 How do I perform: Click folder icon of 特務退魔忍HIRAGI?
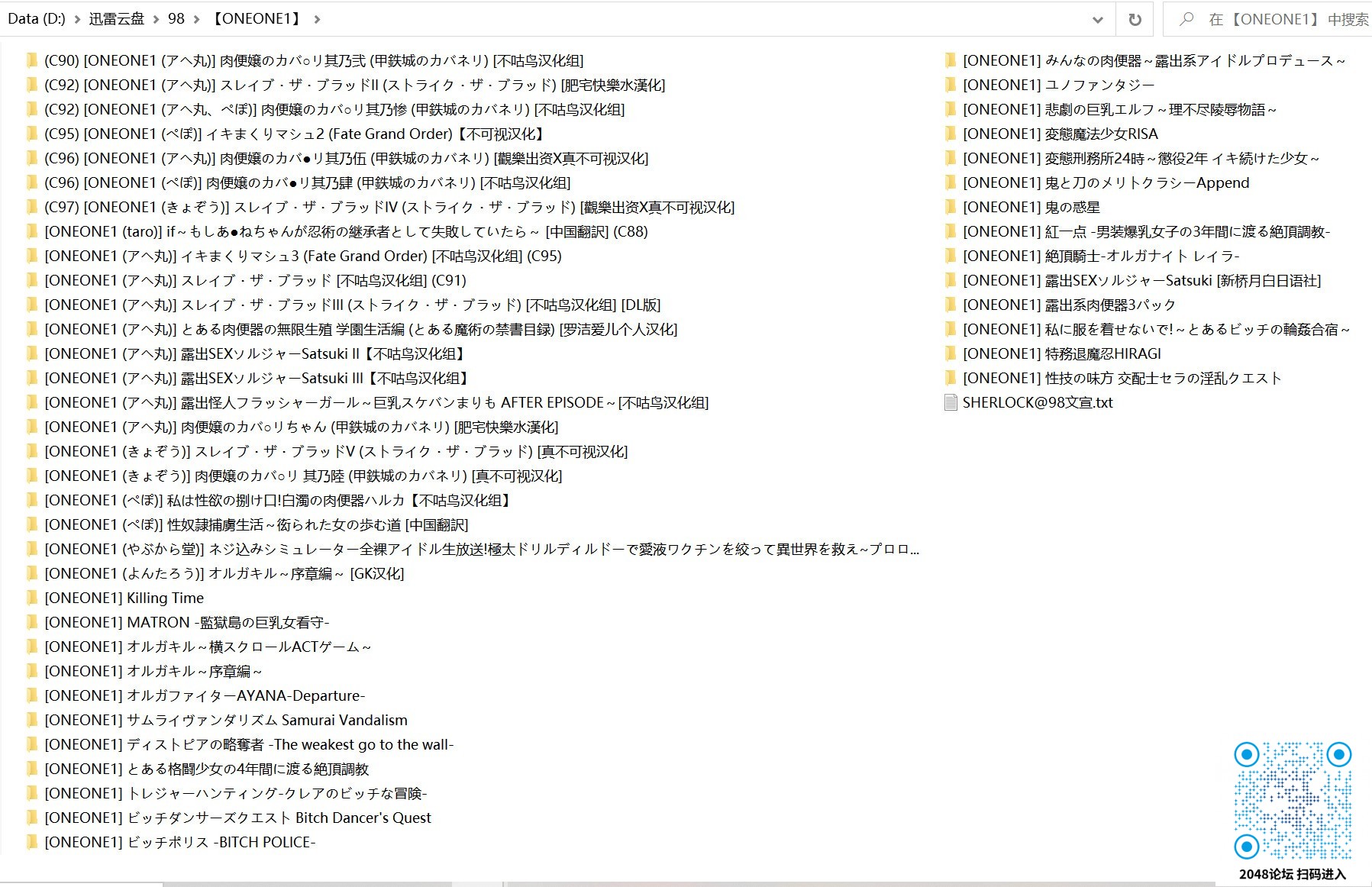[950, 353]
